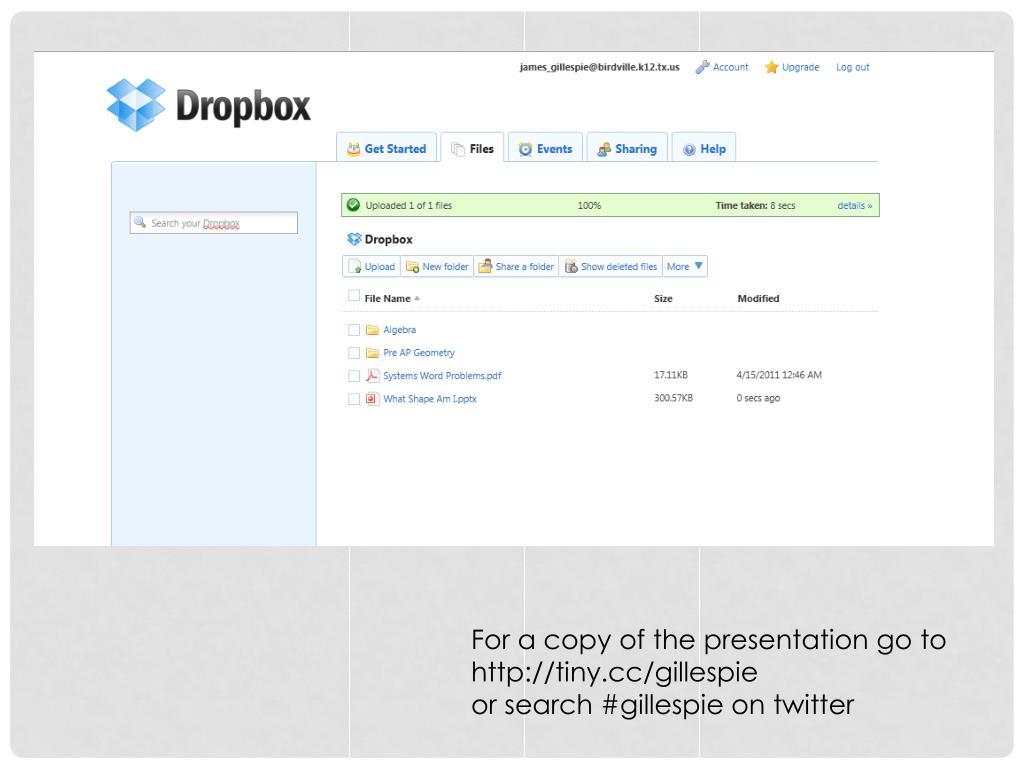Open the Help tab
The image size is (1024, 768).
(x=704, y=148)
